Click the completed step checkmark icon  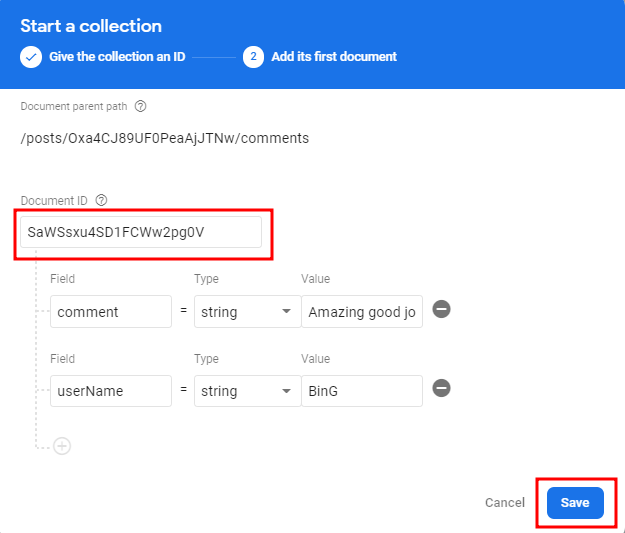pos(31,57)
